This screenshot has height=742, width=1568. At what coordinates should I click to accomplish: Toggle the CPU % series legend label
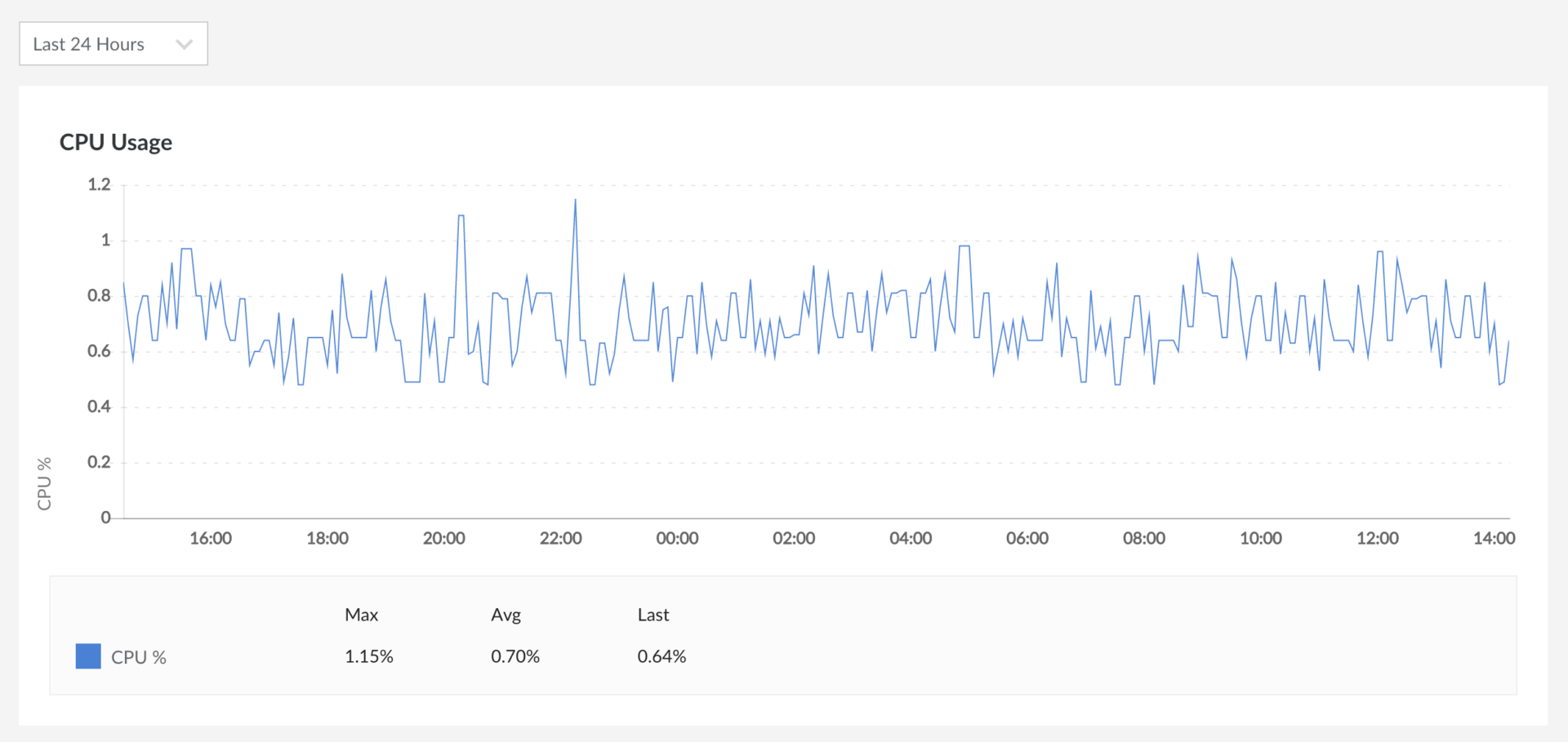(138, 657)
